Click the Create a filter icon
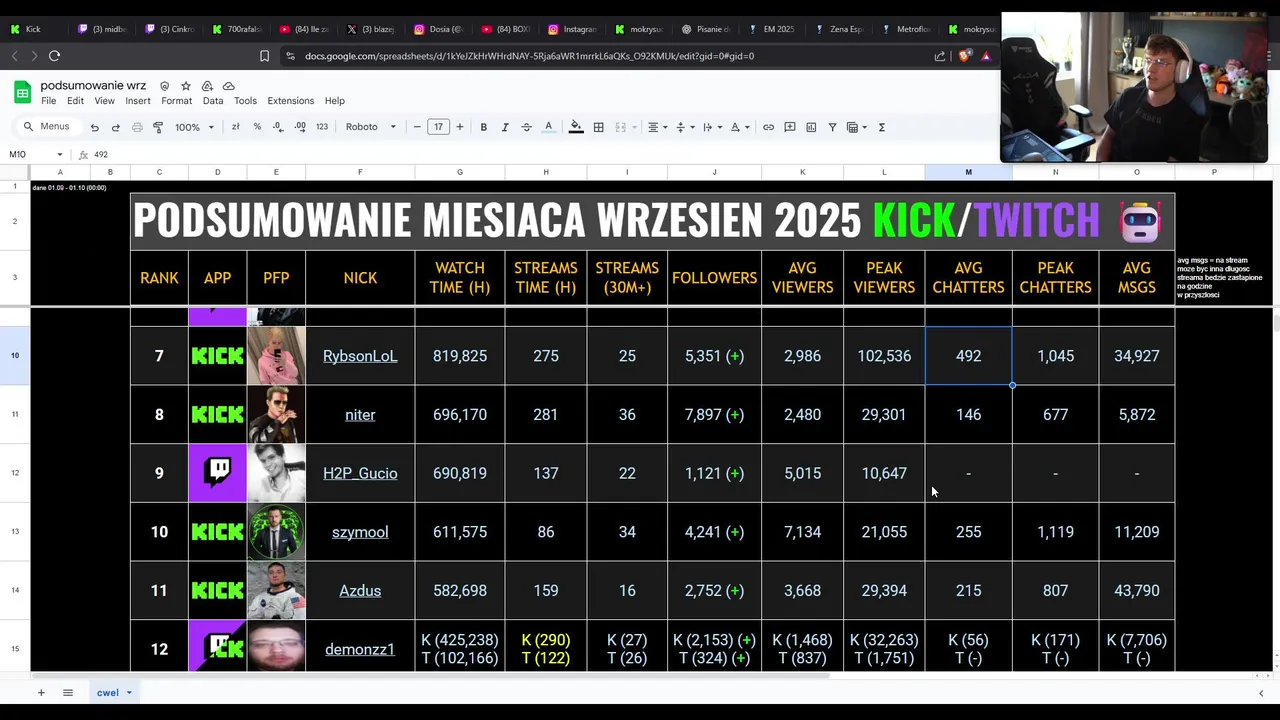This screenshot has height=720, width=1280. pyautogui.click(x=832, y=127)
